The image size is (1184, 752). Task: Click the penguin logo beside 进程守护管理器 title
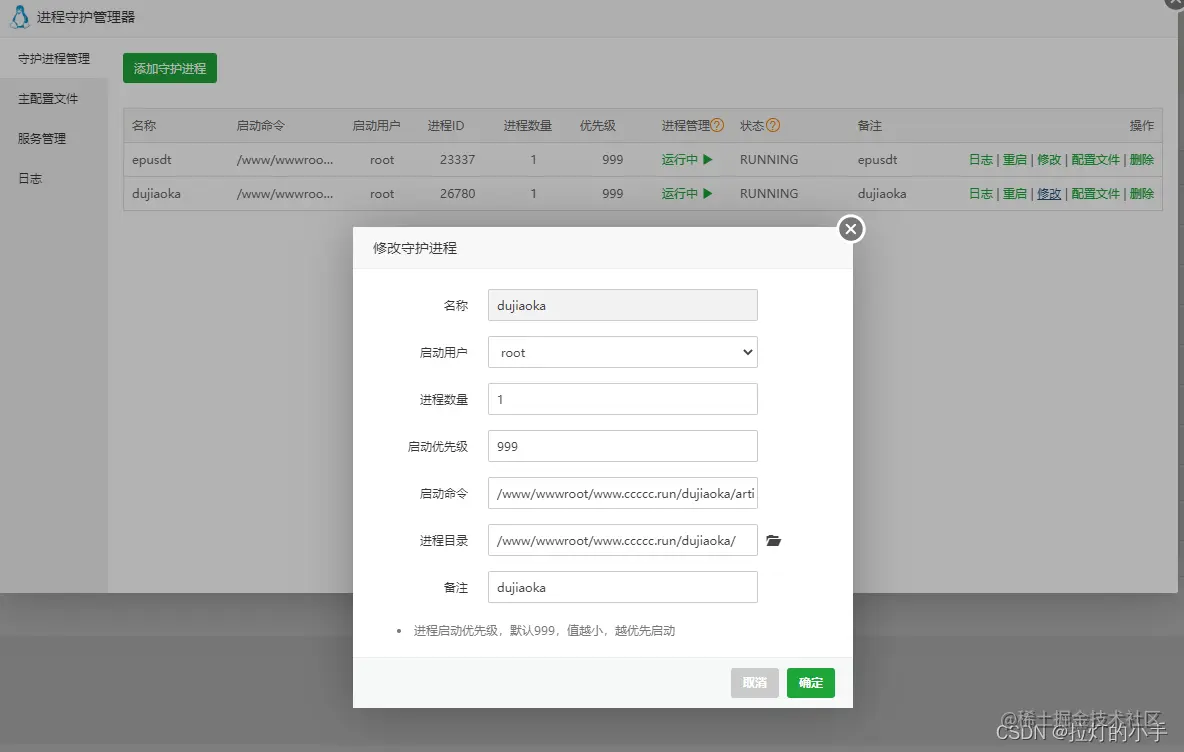coord(20,16)
